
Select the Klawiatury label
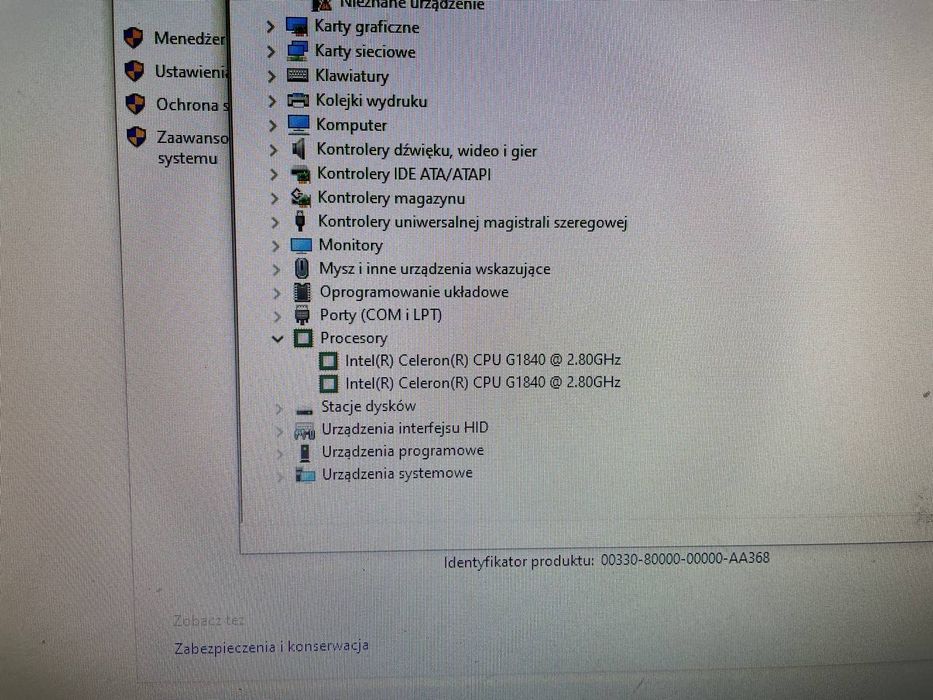pos(352,76)
